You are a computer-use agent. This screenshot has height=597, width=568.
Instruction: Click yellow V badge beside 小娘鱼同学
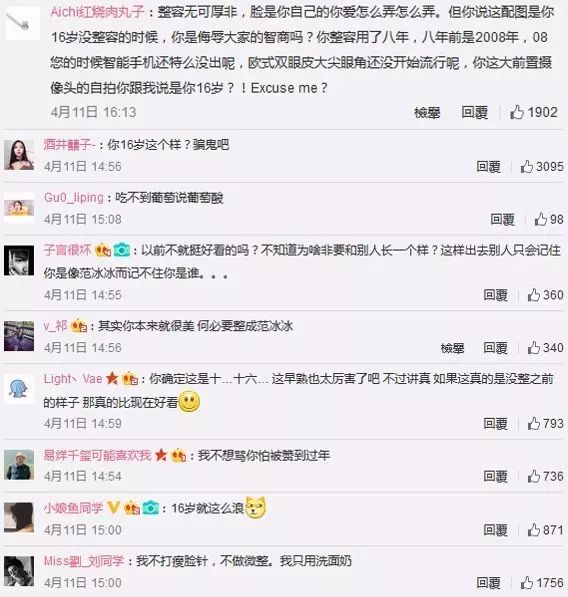pos(113,507)
